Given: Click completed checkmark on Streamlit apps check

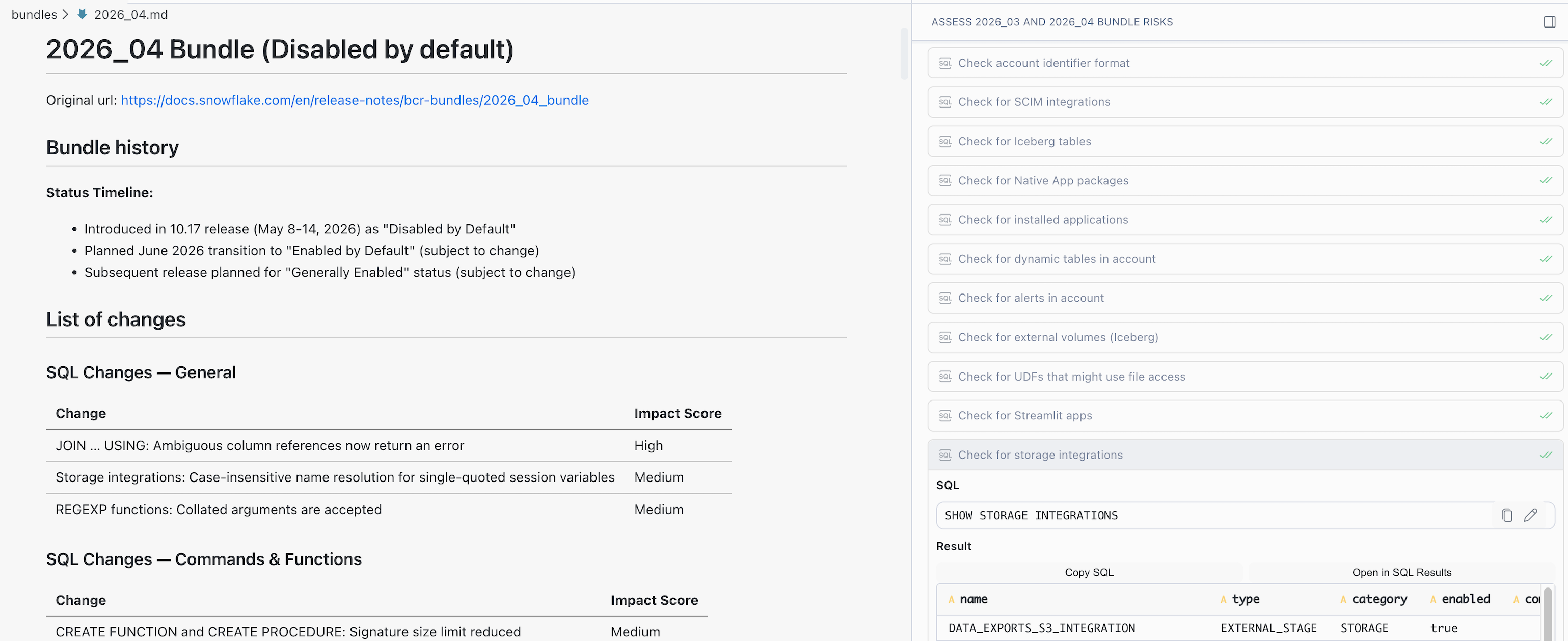Looking at the screenshot, I should coord(1546,416).
